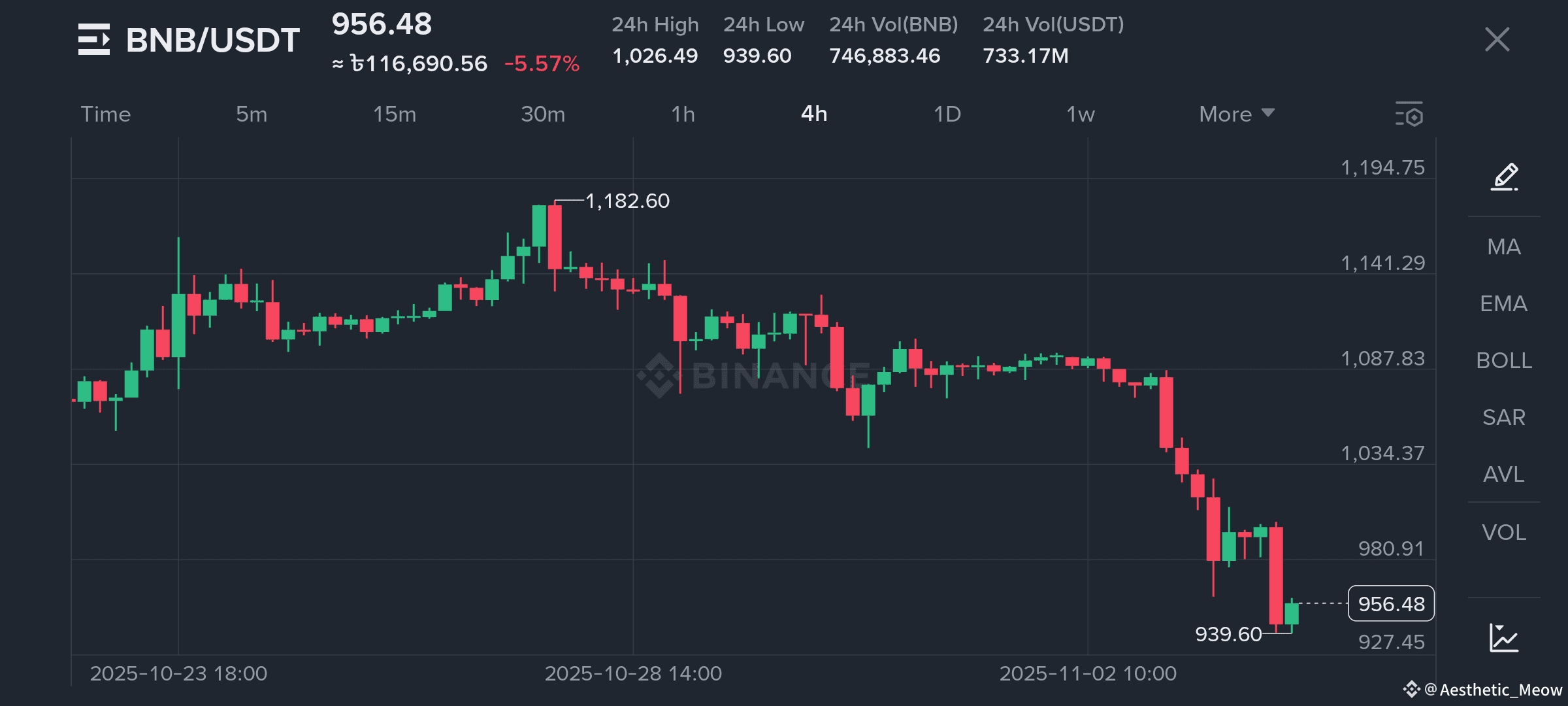Toggle the MA indicator
Image resolution: width=1568 pixels, height=706 pixels.
point(1504,247)
